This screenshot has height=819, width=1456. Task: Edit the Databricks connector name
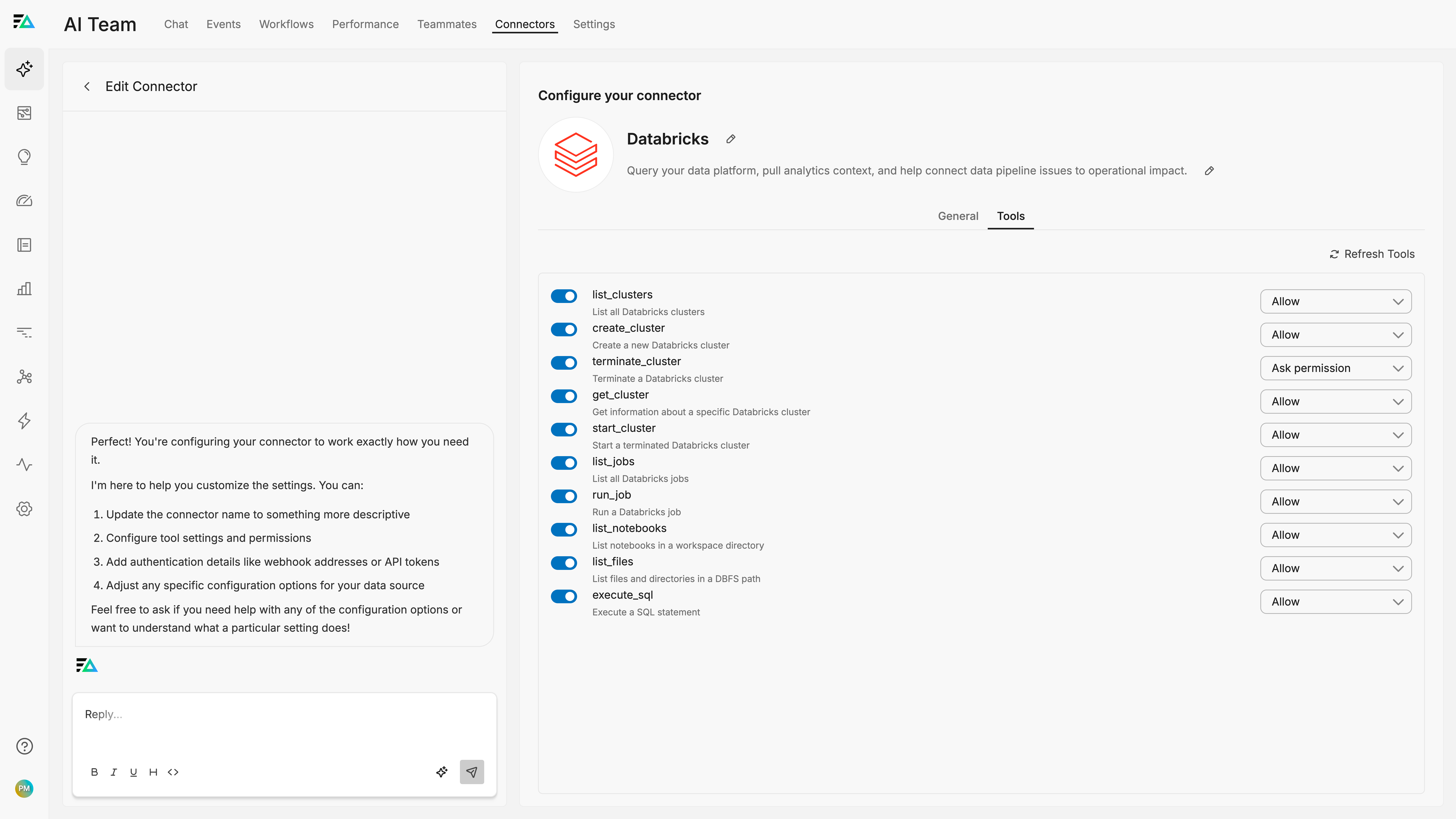tap(731, 139)
